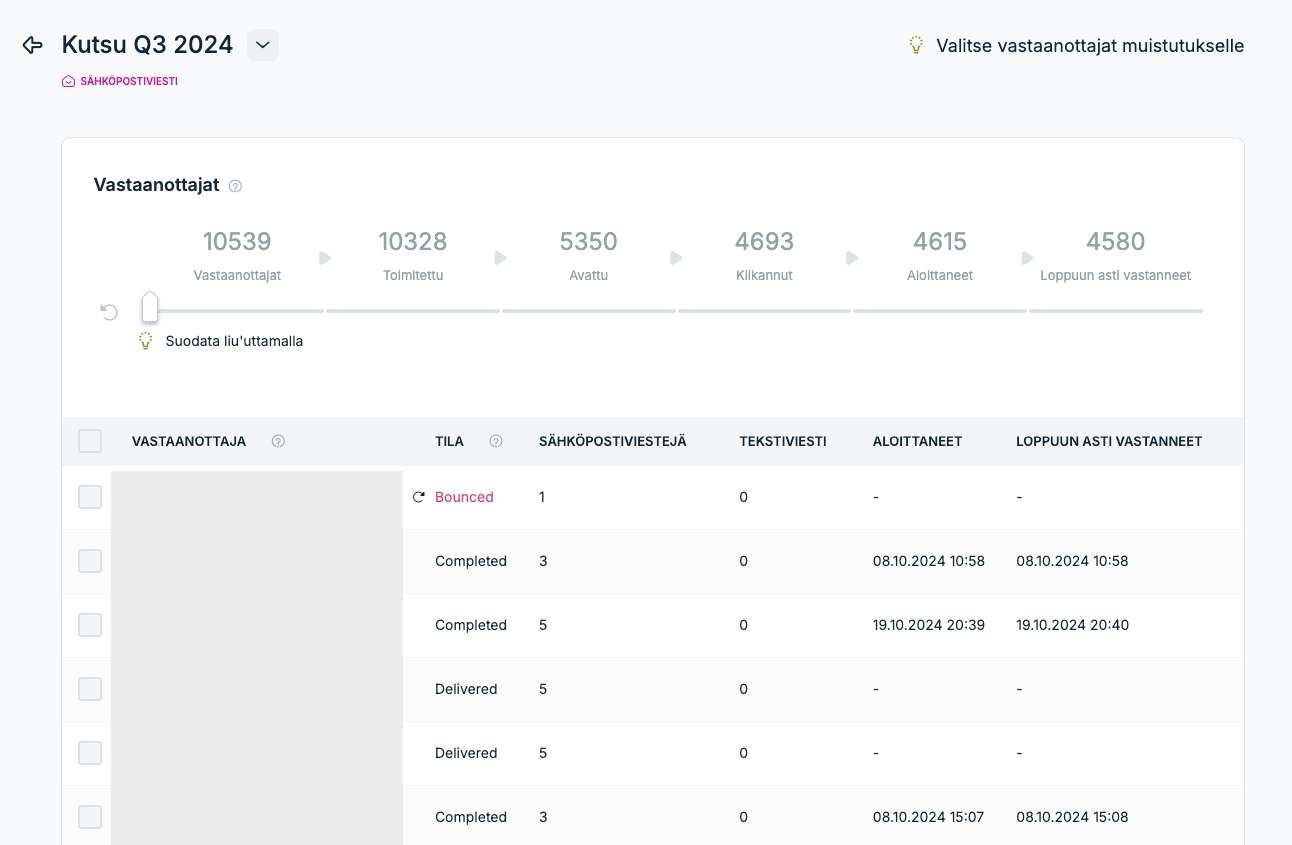Click the Sähköpostiviesti email icon
The height and width of the screenshot is (845, 1292).
point(68,81)
